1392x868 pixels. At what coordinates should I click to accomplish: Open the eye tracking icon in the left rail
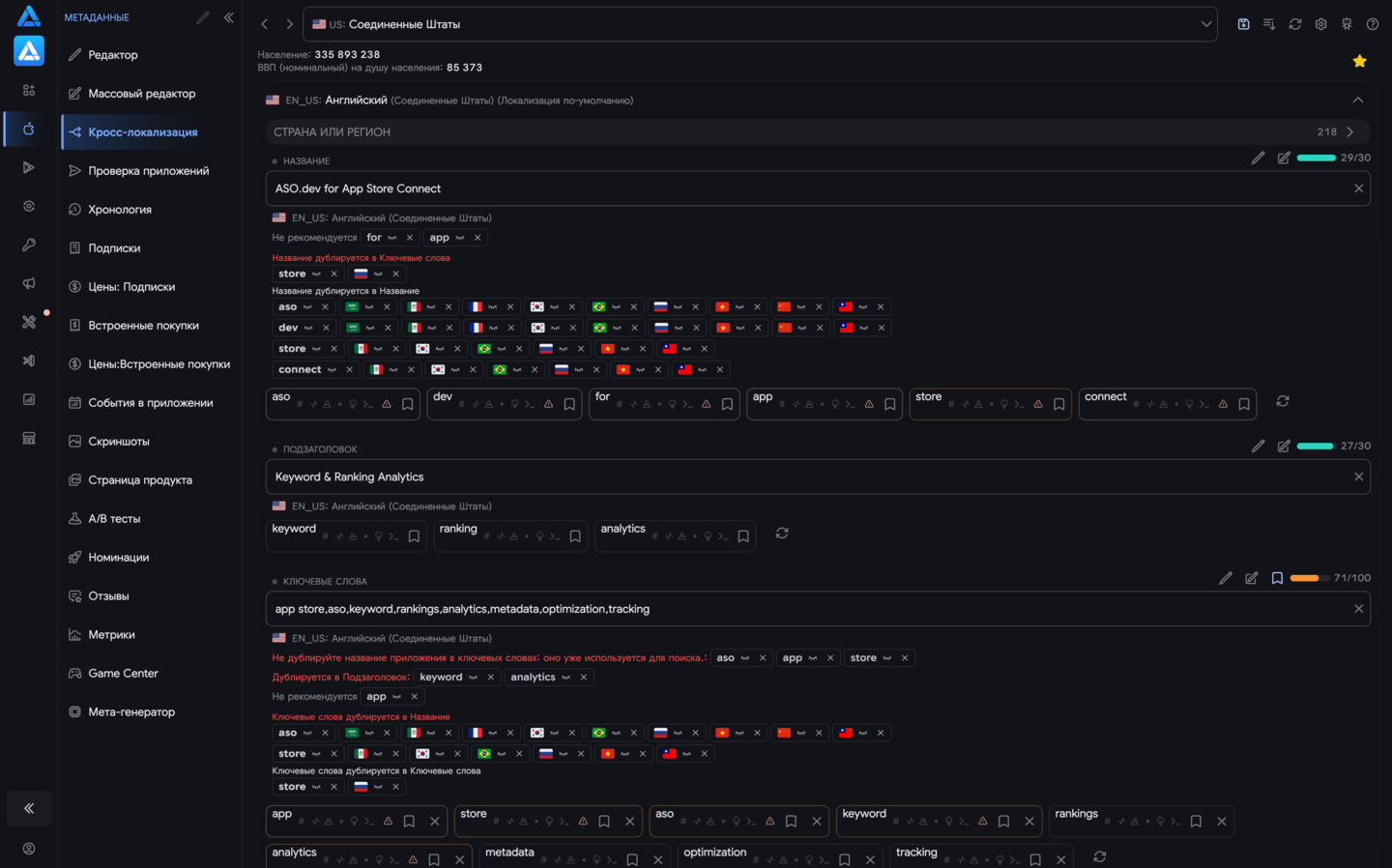coord(29,206)
